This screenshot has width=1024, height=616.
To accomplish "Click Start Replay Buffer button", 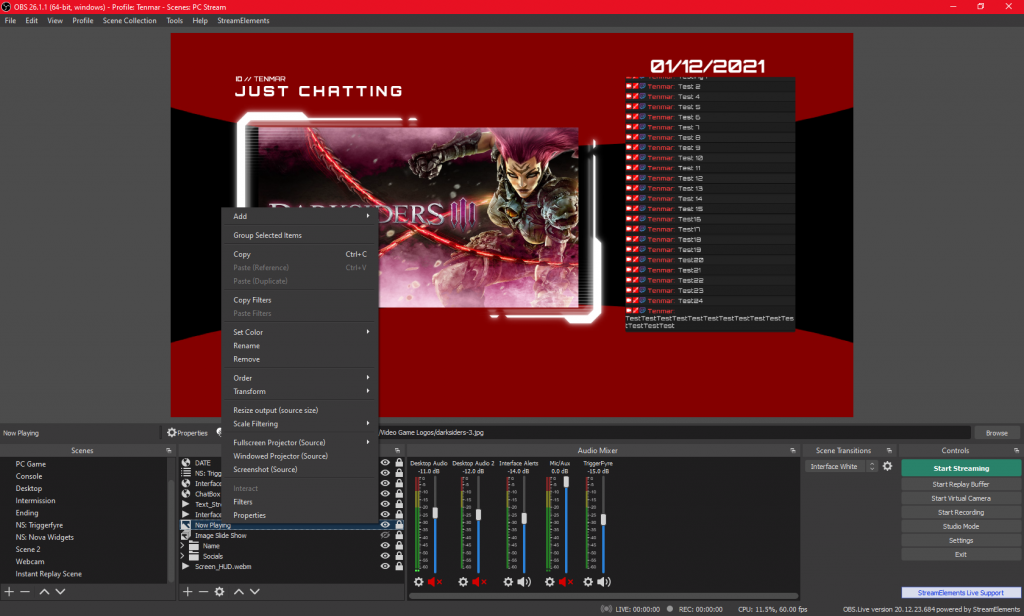I will [961, 484].
